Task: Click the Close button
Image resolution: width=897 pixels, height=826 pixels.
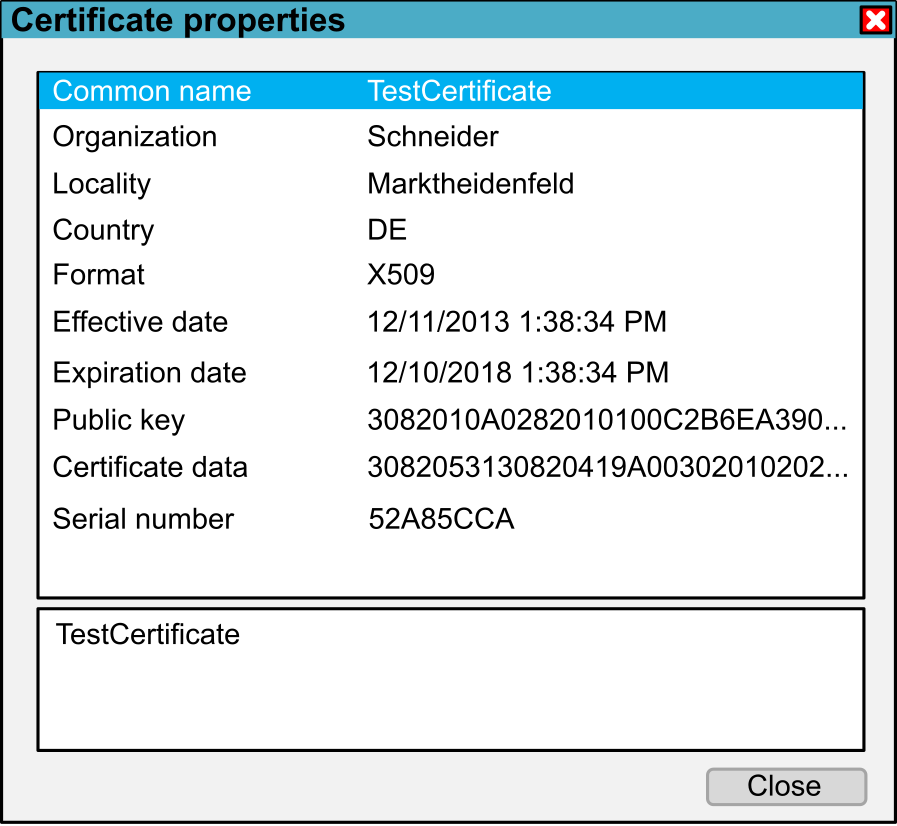Action: (x=786, y=786)
